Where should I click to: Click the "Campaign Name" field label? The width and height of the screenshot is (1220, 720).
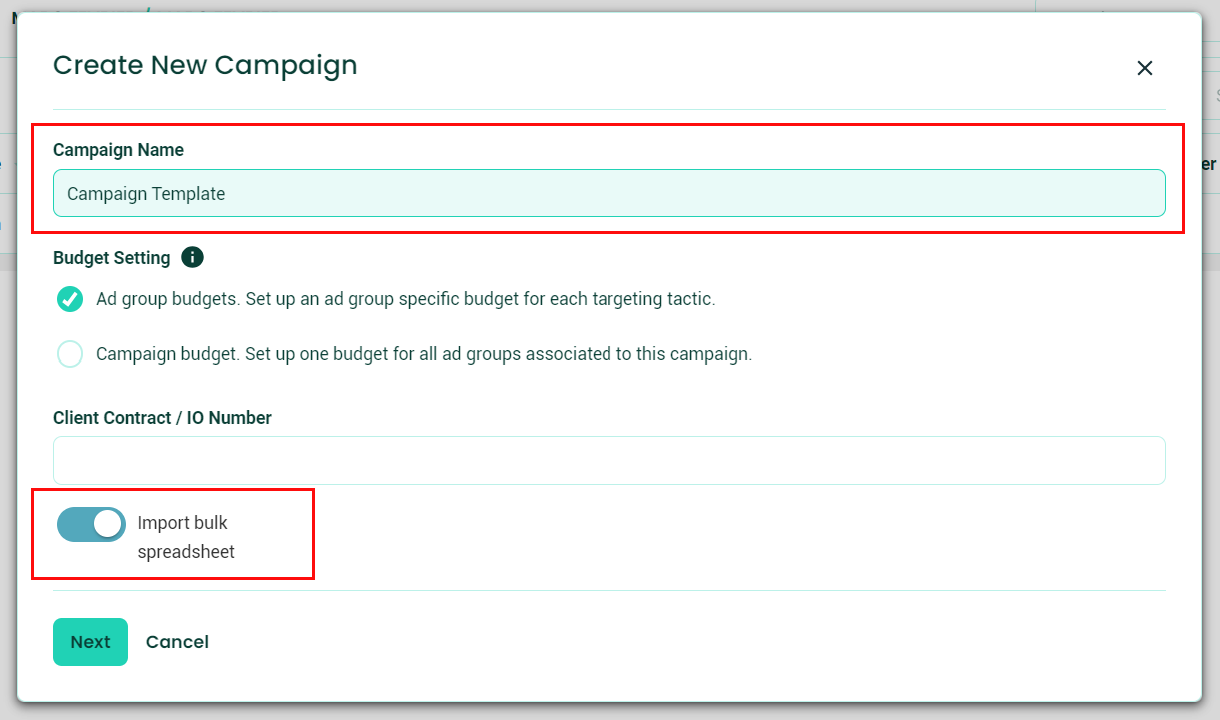pos(118,149)
